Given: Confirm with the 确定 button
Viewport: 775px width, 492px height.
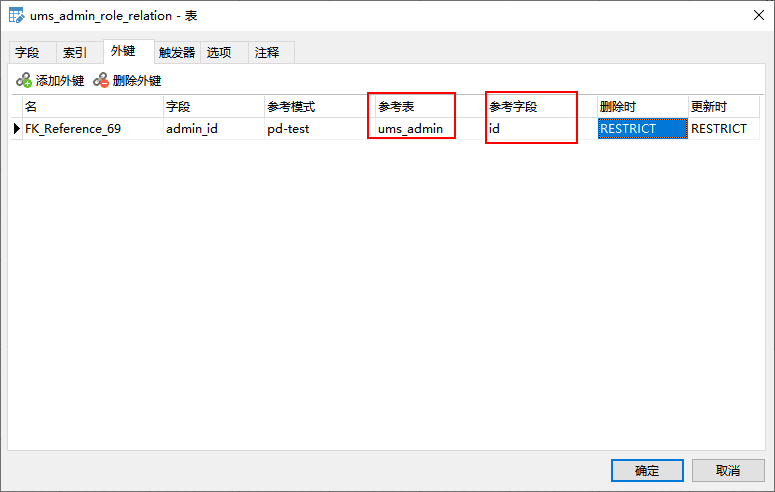Looking at the screenshot, I should point(647,470).
